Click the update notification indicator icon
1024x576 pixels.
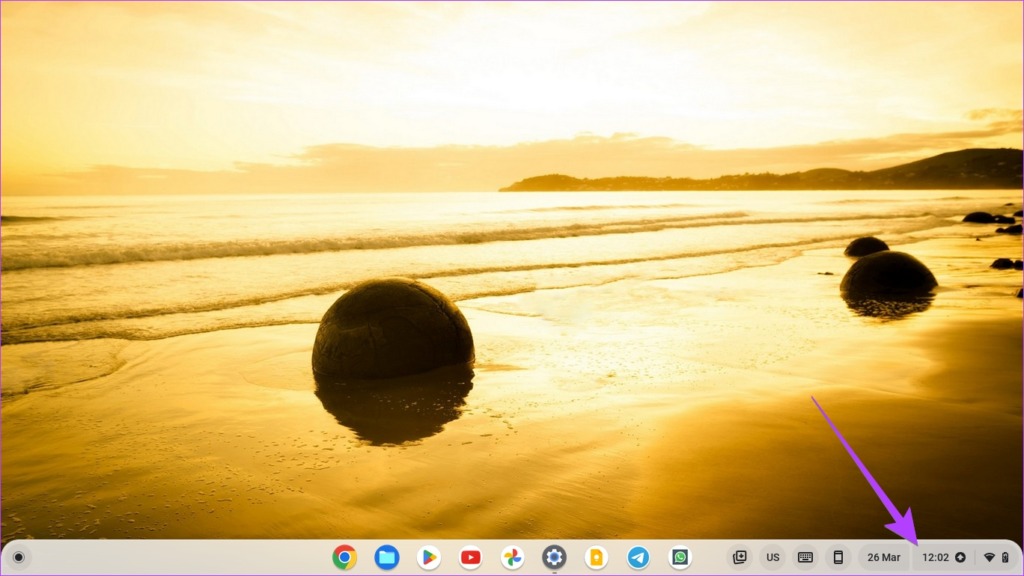click(x=961, y=557)
